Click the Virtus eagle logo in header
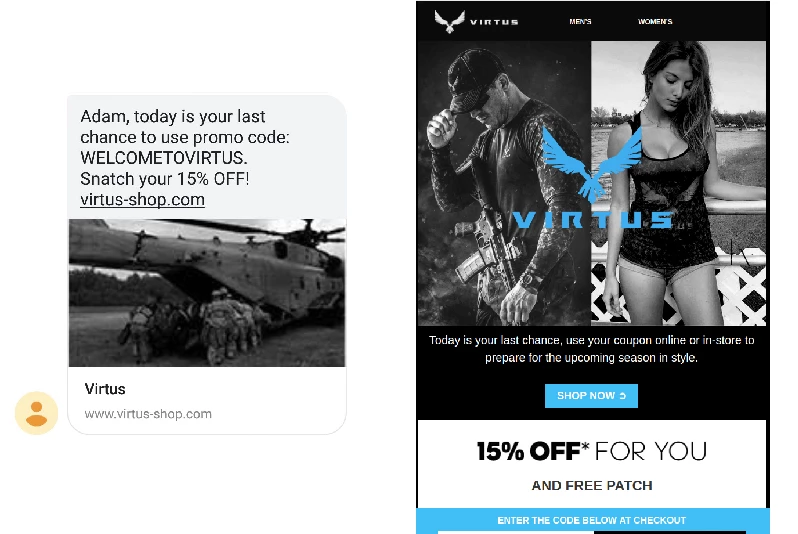The width and height of the screenshot is (798, 534). click(449, 21)
